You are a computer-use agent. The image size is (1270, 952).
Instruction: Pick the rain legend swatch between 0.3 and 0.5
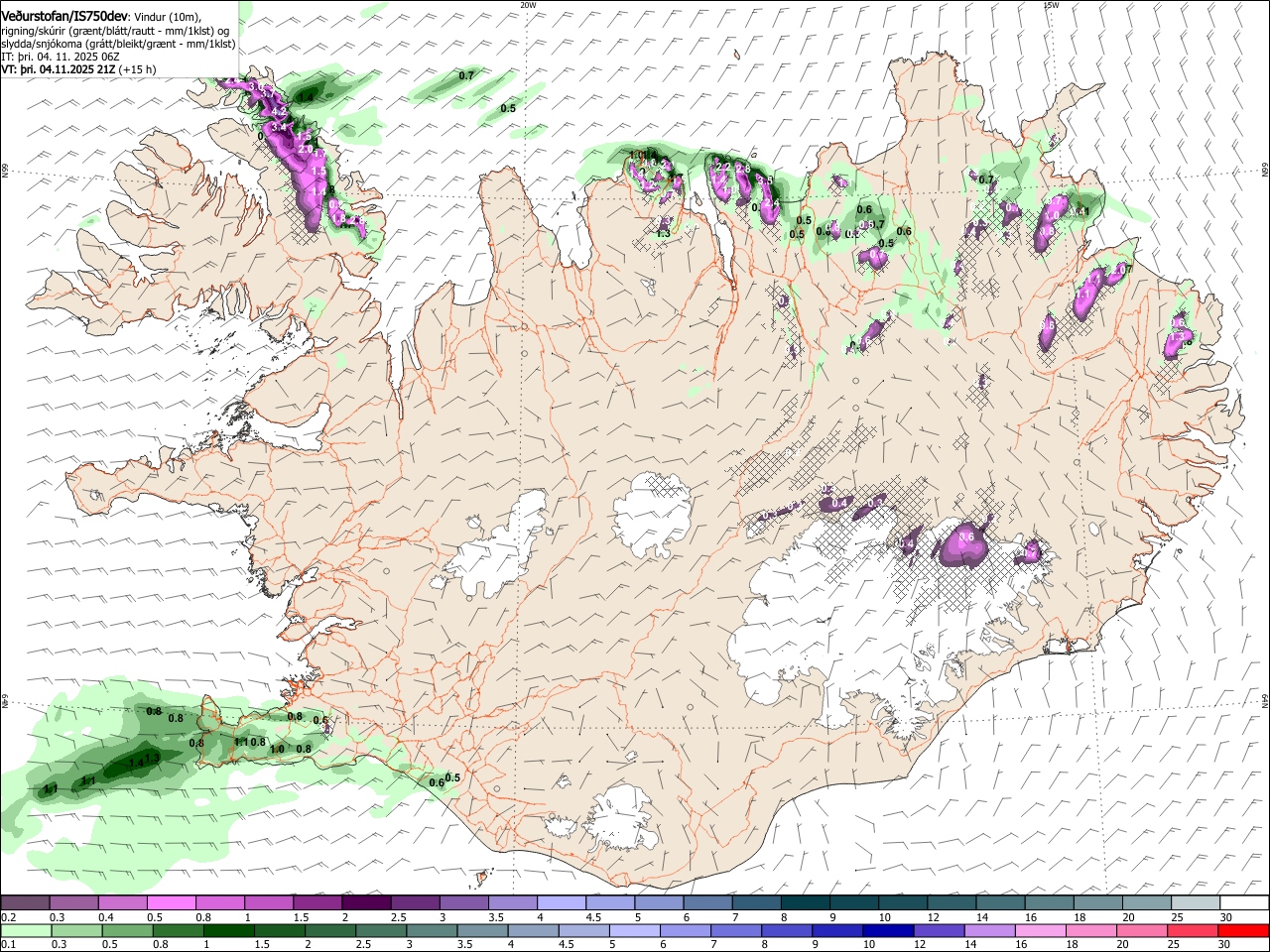pos(77,931)
